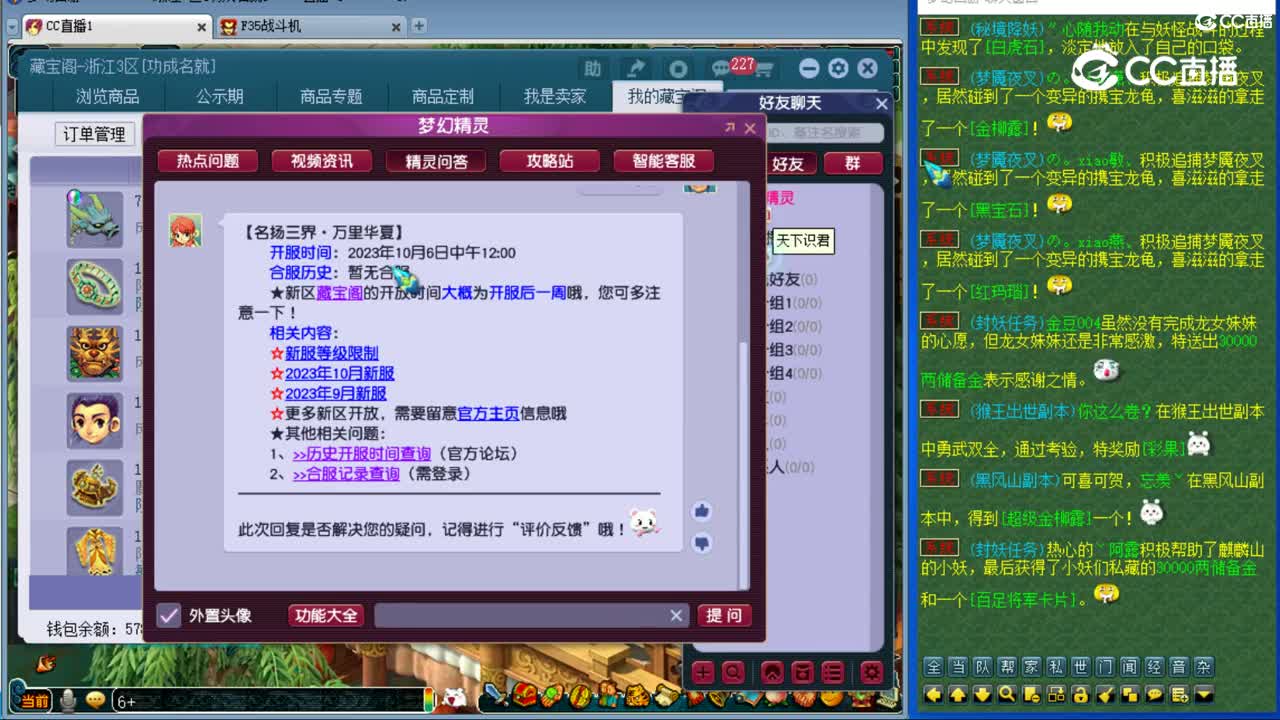Toggle the 全 chat channel filter
This screenshot has width=1280, height=720.
click(x=933, y=667)
